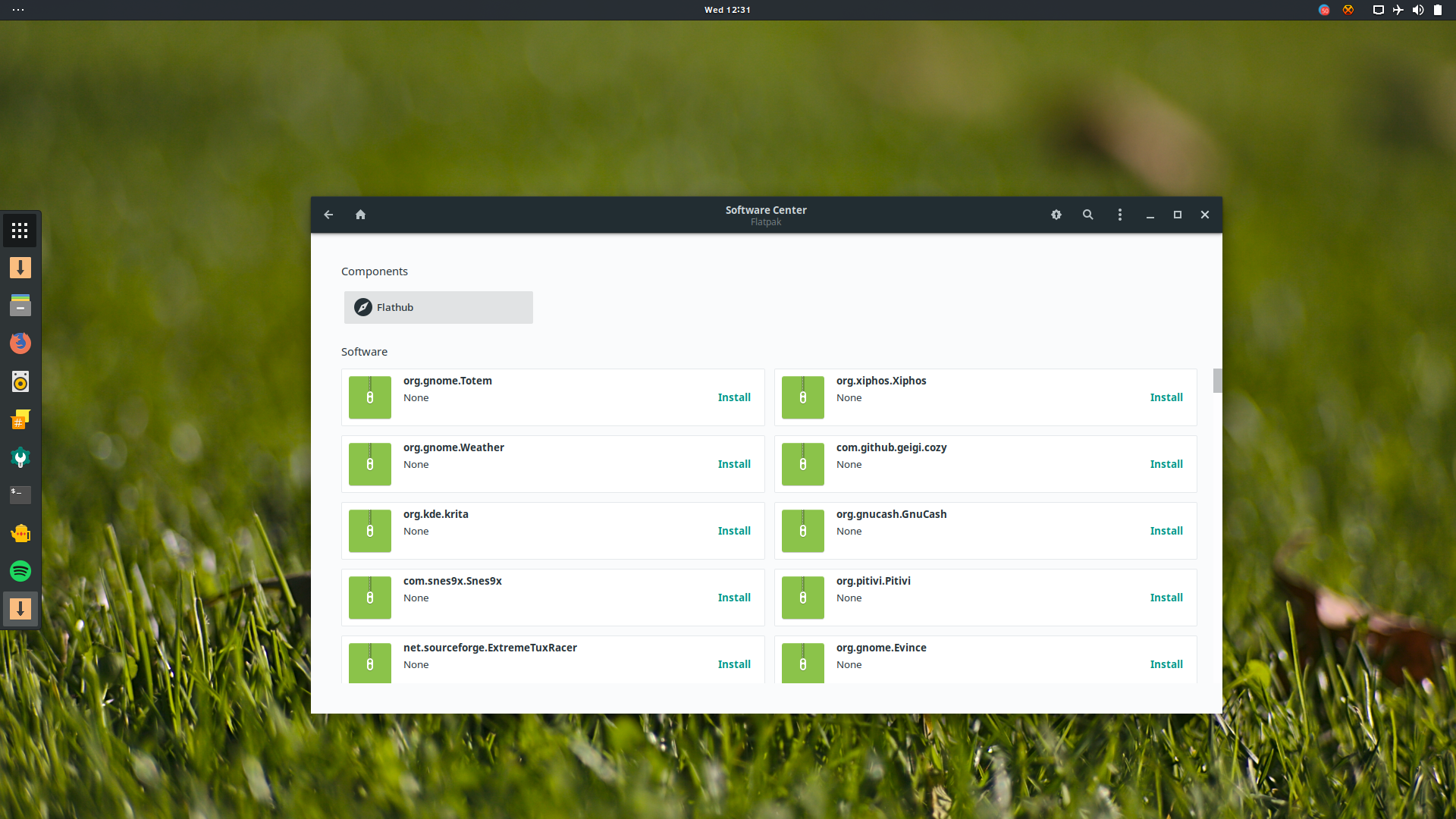Open the top Software Center launcher in the dock

click(20, 268)
